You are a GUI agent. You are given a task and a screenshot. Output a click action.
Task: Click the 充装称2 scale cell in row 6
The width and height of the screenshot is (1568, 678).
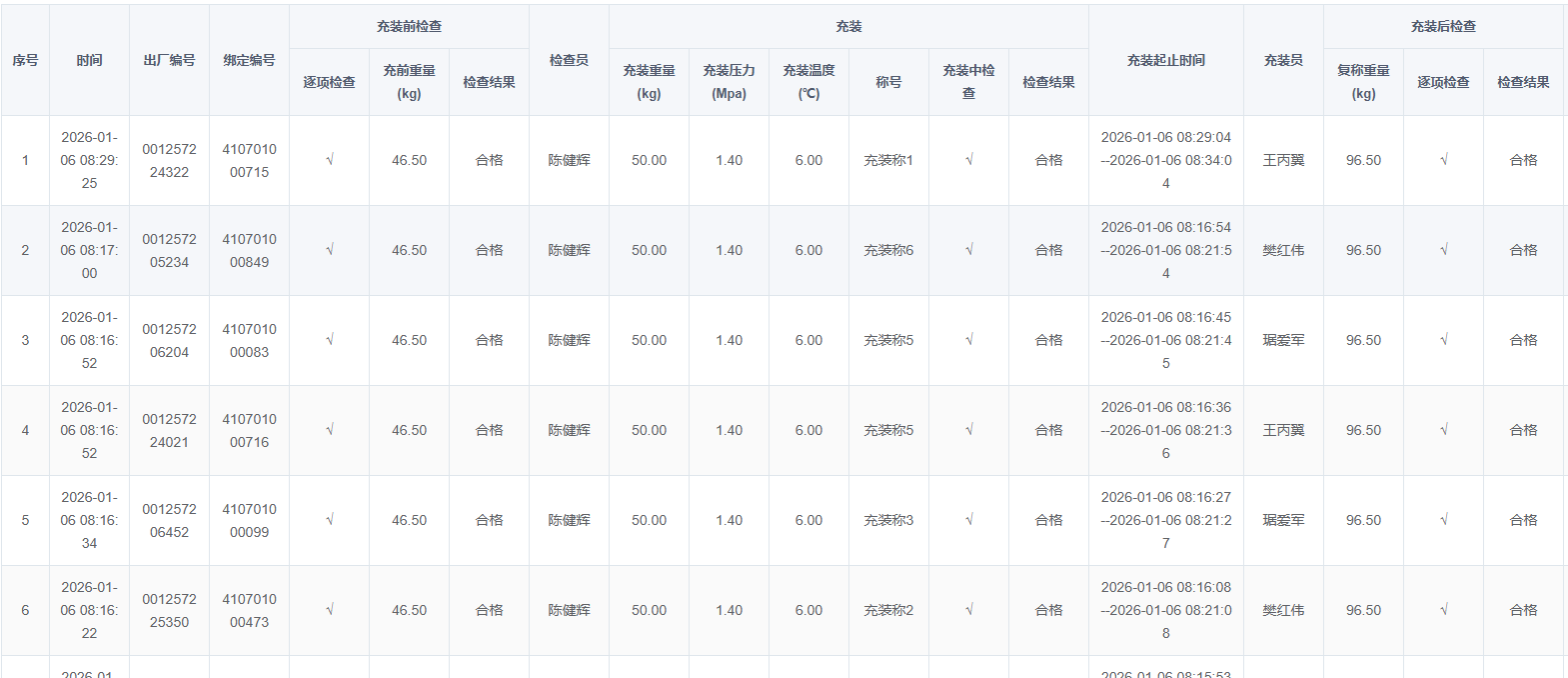pos(888,610)
